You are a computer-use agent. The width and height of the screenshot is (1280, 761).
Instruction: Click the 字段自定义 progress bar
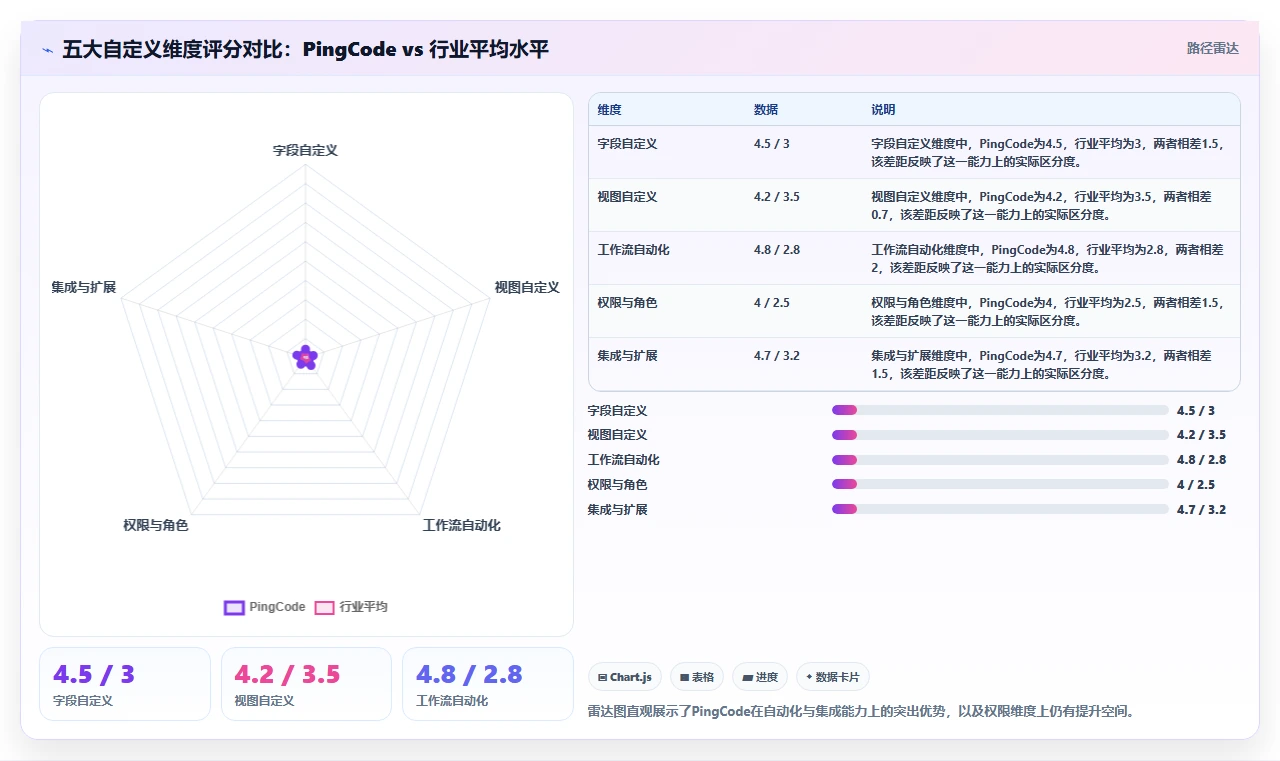pyautogui.click(x=1000, y=410)
